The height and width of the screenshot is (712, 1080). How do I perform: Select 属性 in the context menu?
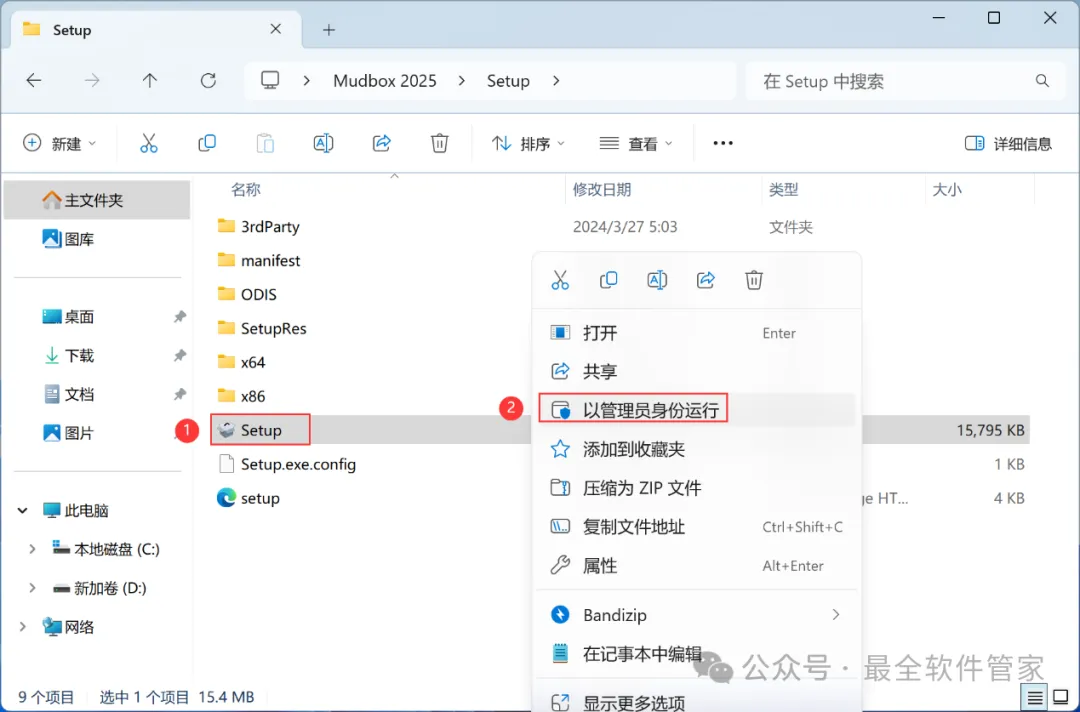(x=696, y=566)
